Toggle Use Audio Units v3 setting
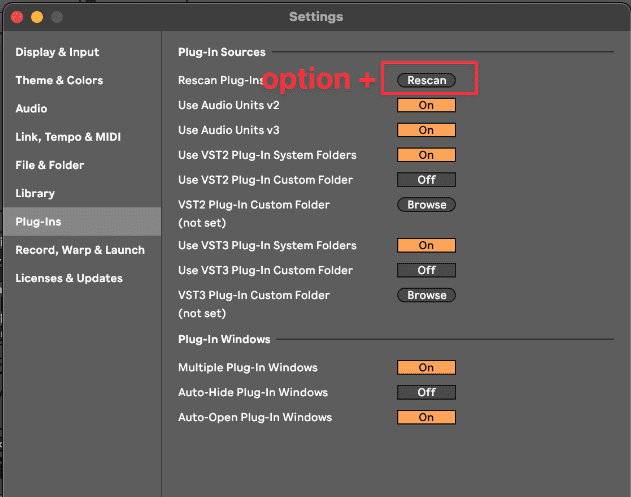This screenshot has width=631, height=497. coord(426,130)
